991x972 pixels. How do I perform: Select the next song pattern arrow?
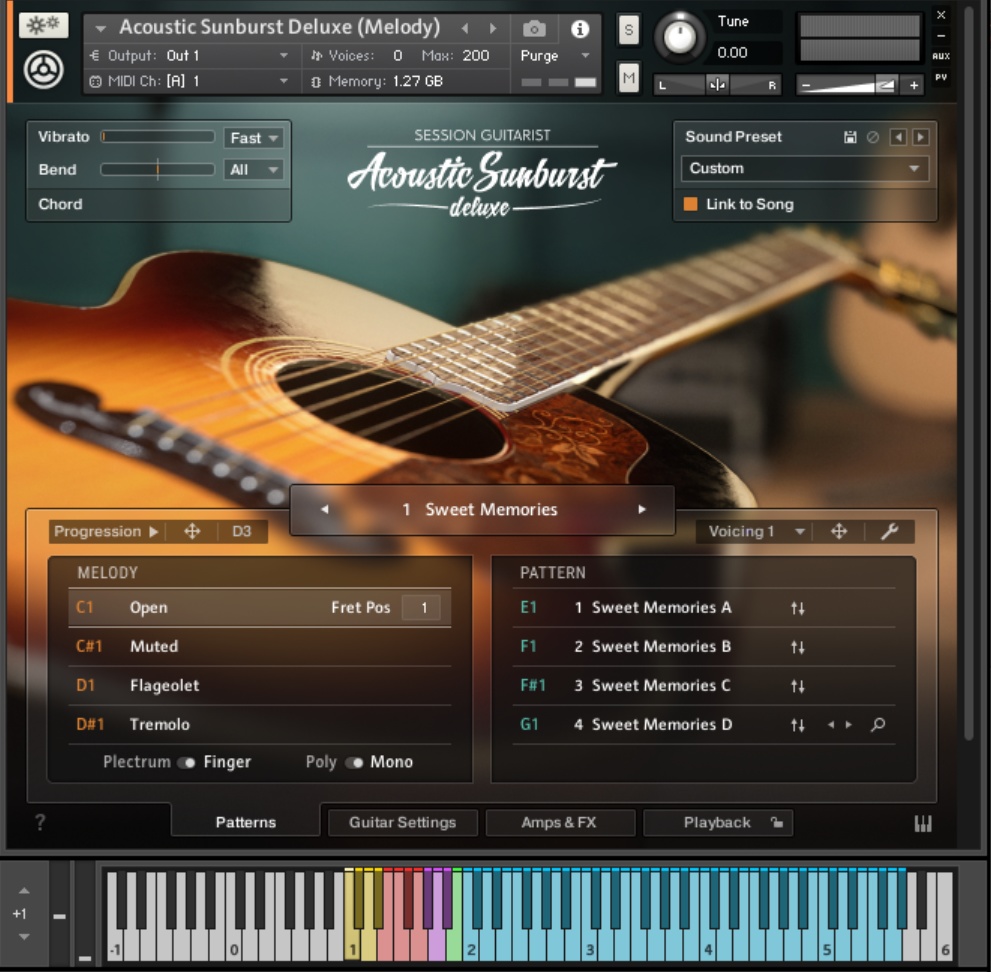[x=642, y=509]
